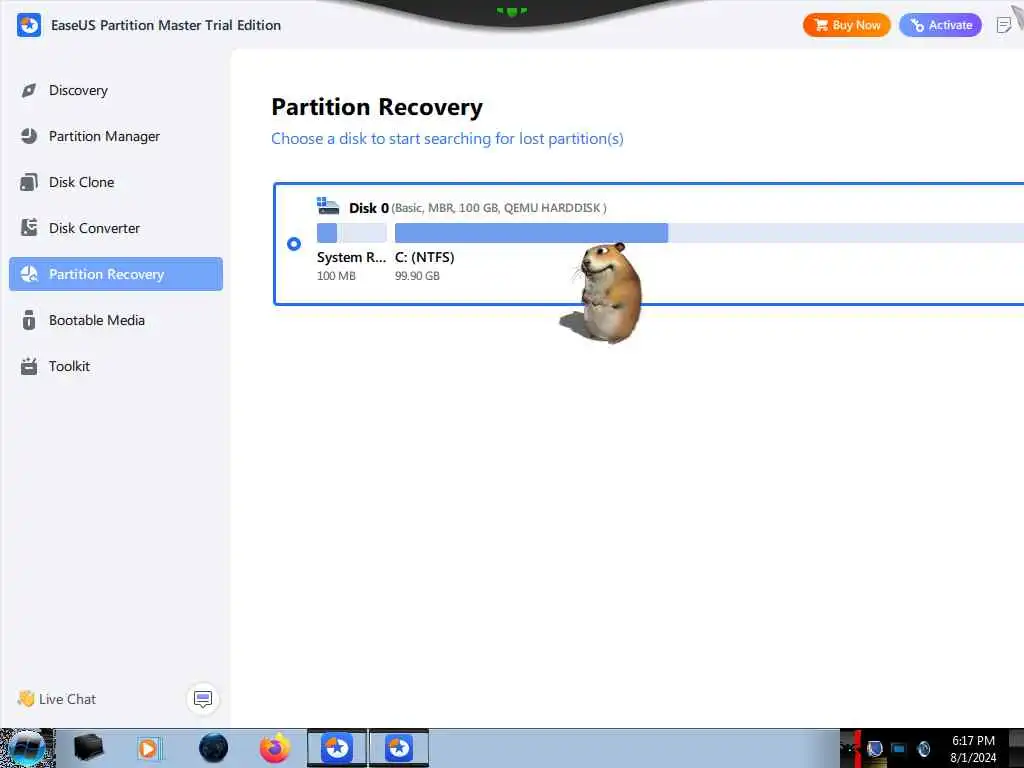
Task: Click the Partition Recovery heading
Action: click(x=377, y=107)
